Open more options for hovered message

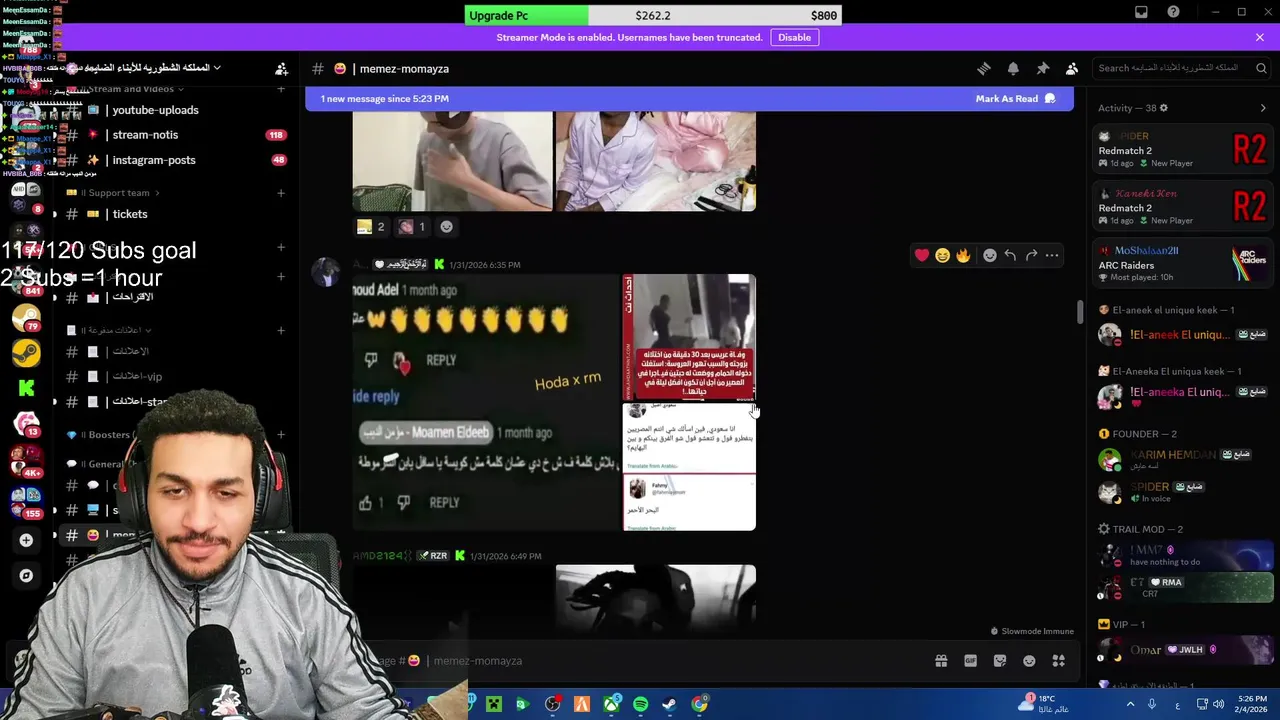(1052, 255)
